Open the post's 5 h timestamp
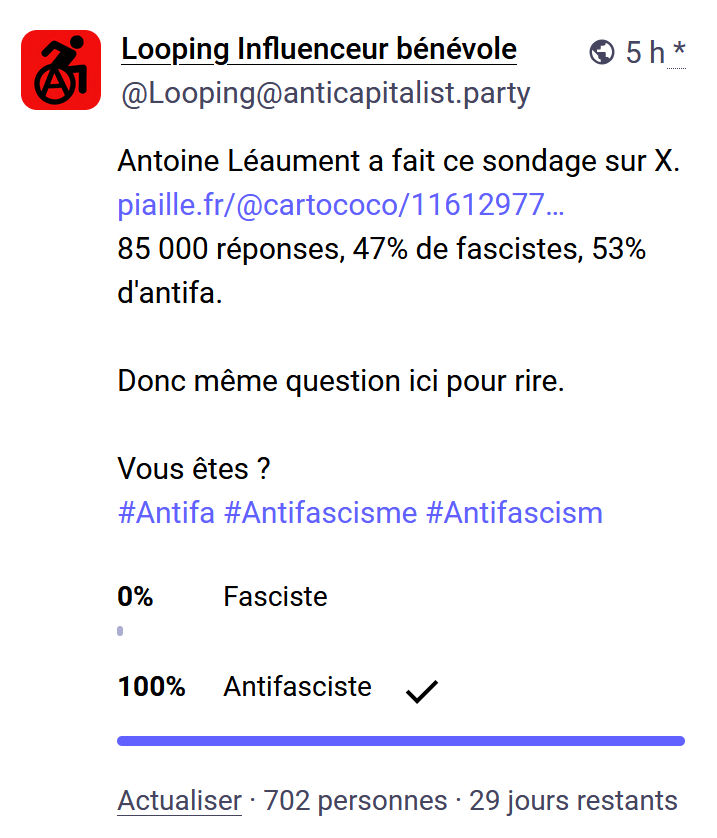This screenshot has width=717, height=838. coord(645,52)
